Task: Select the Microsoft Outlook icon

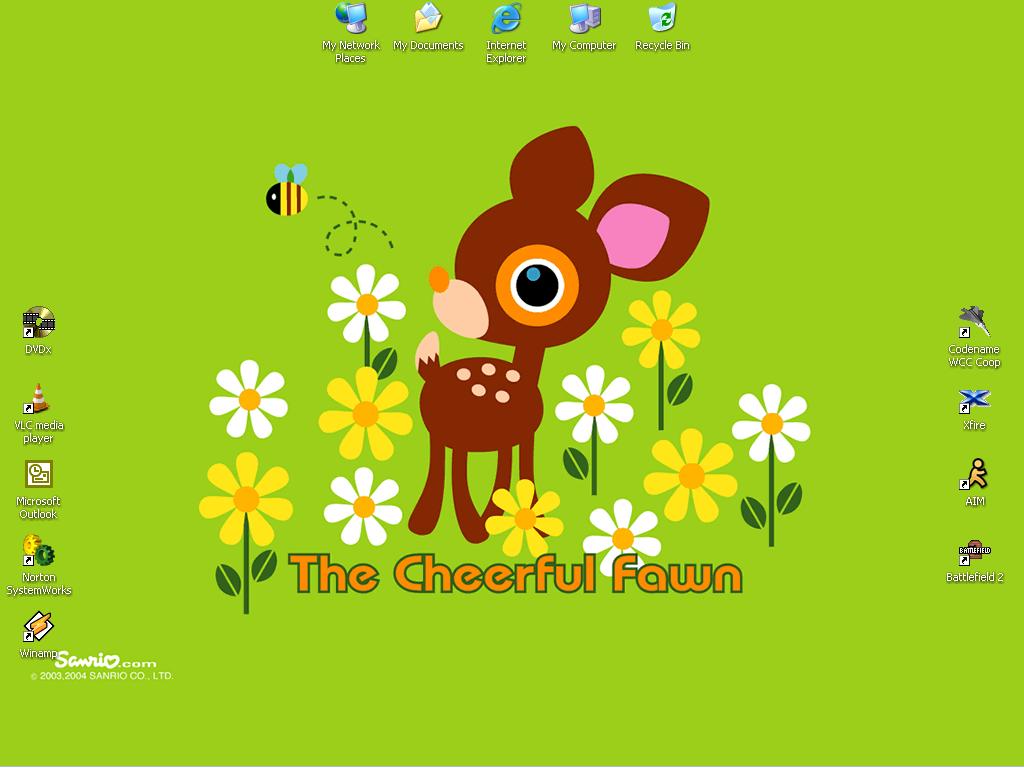Action: [39, 474]
